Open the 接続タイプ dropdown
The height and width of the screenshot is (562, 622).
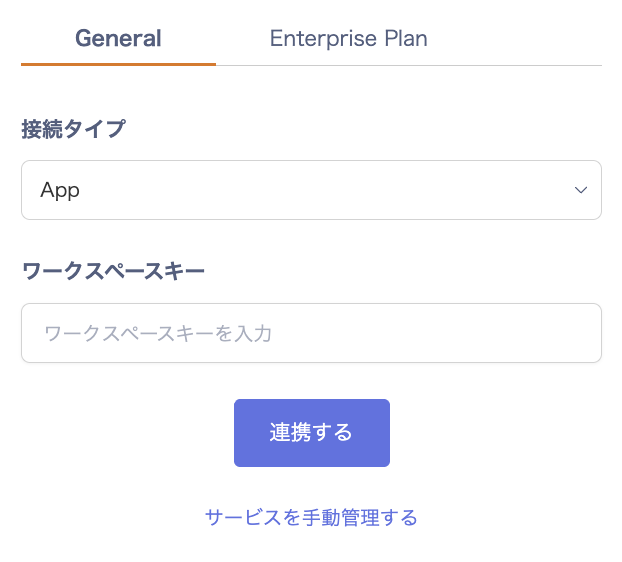point(311,190)
